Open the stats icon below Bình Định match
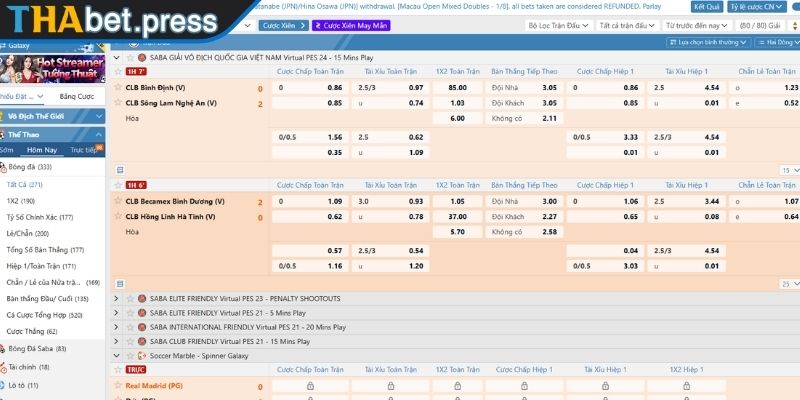This screenshot has width=800, height=400. [120, 170]
